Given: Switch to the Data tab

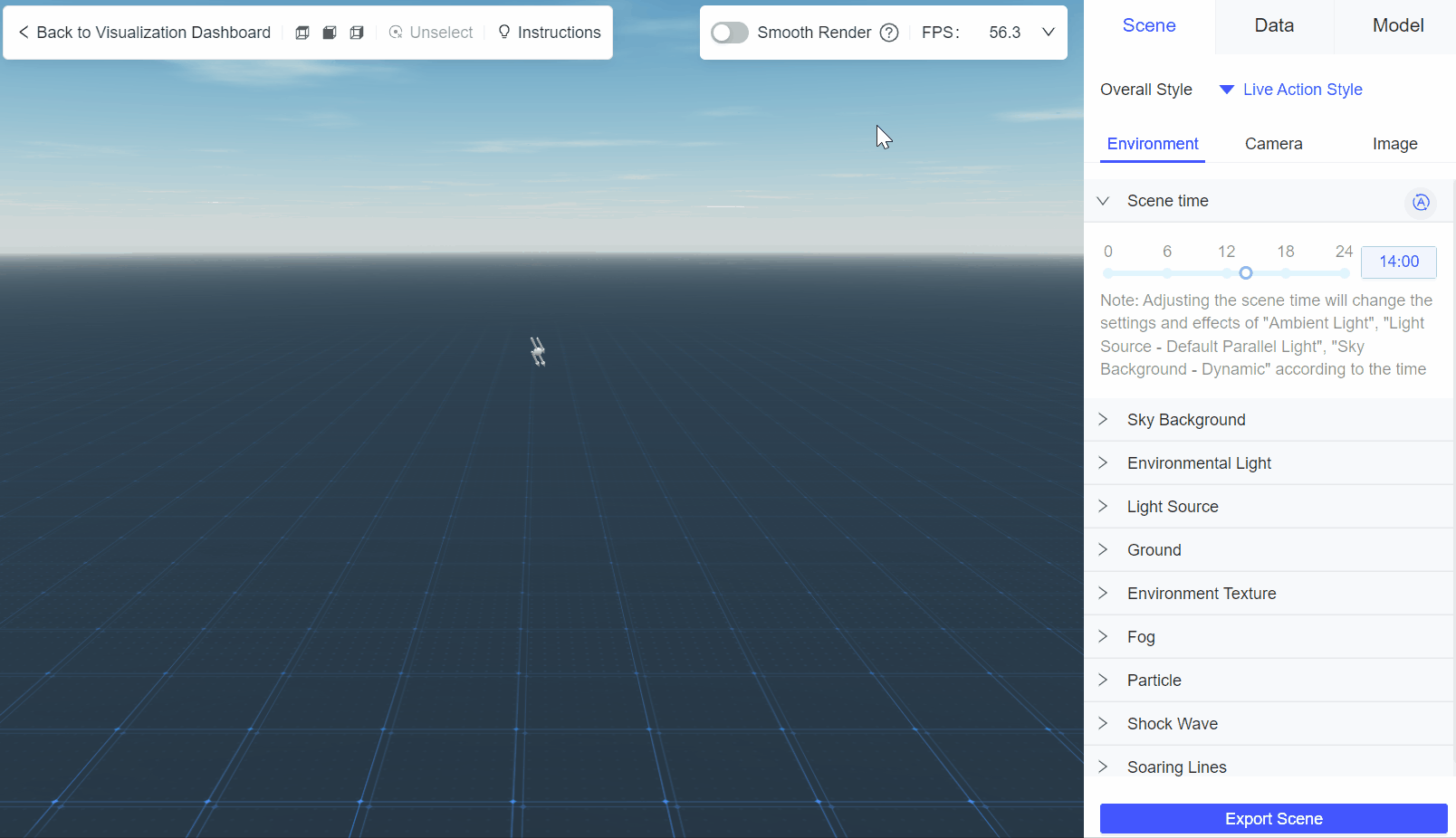Looking at the screenshot, I should click(x=1274, y=26).
